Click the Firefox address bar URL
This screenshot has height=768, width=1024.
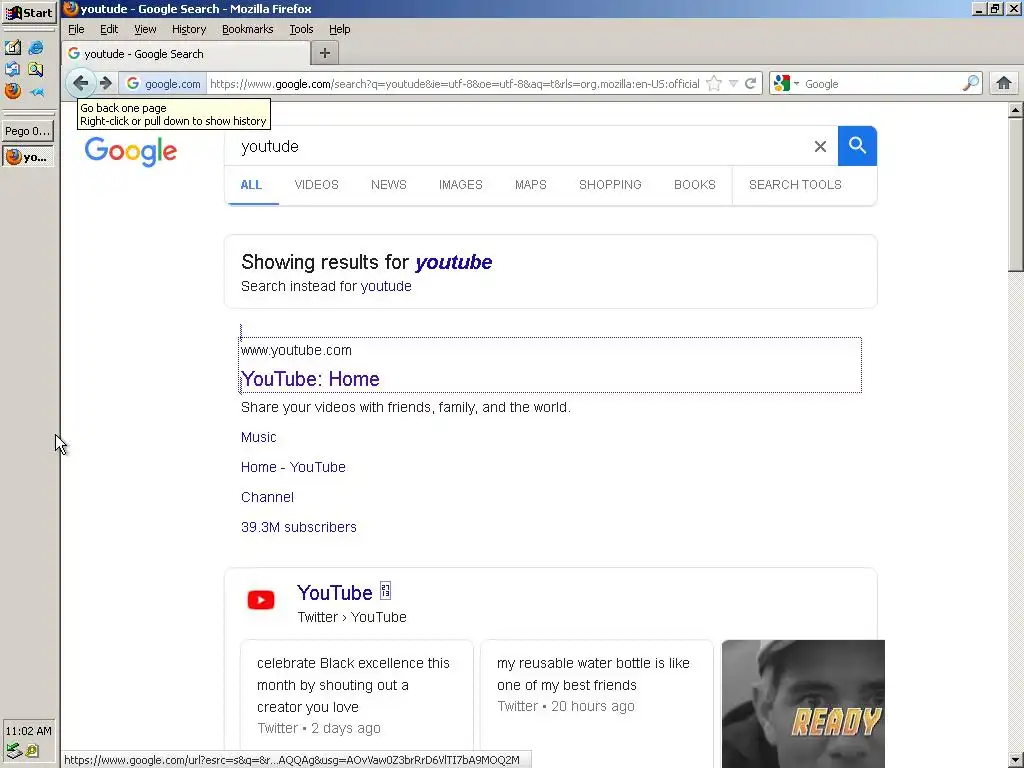[x=455, y=84]
